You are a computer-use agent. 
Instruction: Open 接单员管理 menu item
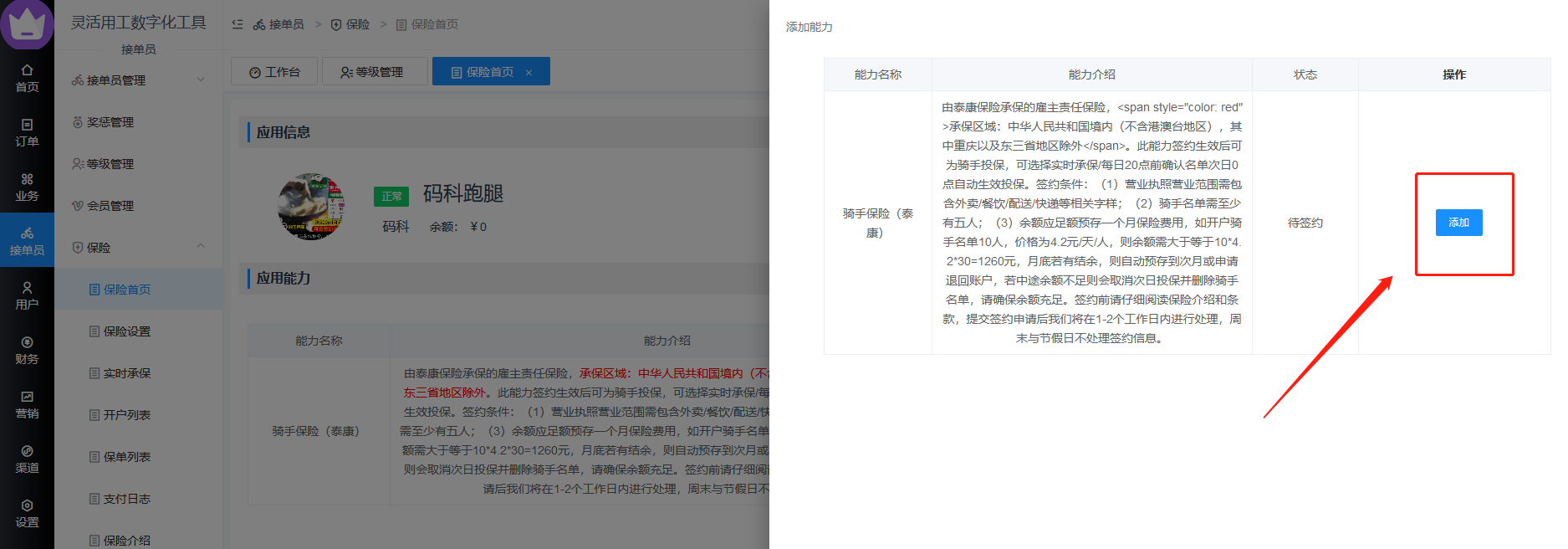pos(139,80)
